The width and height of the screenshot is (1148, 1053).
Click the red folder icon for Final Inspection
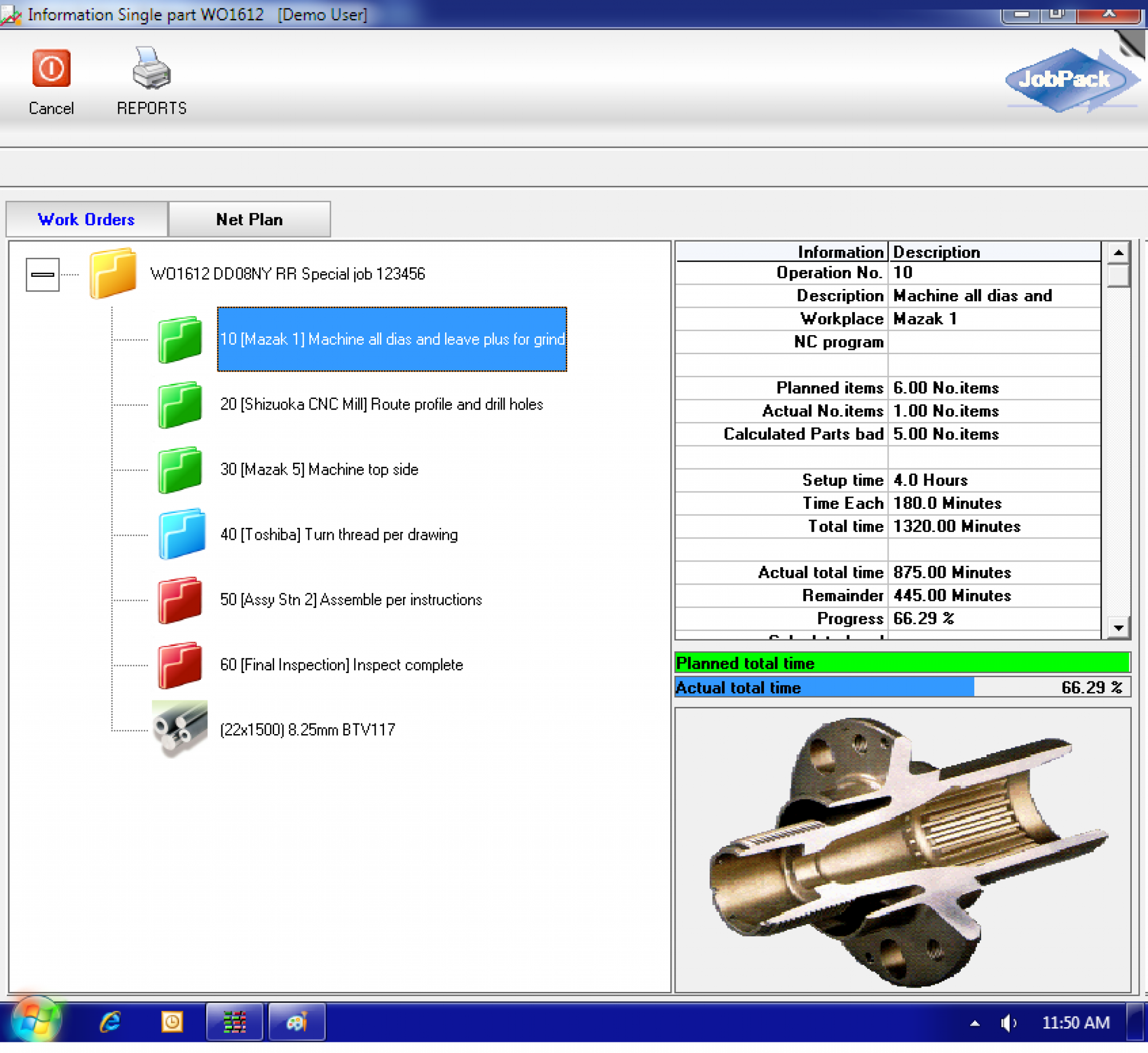[179, 667]
